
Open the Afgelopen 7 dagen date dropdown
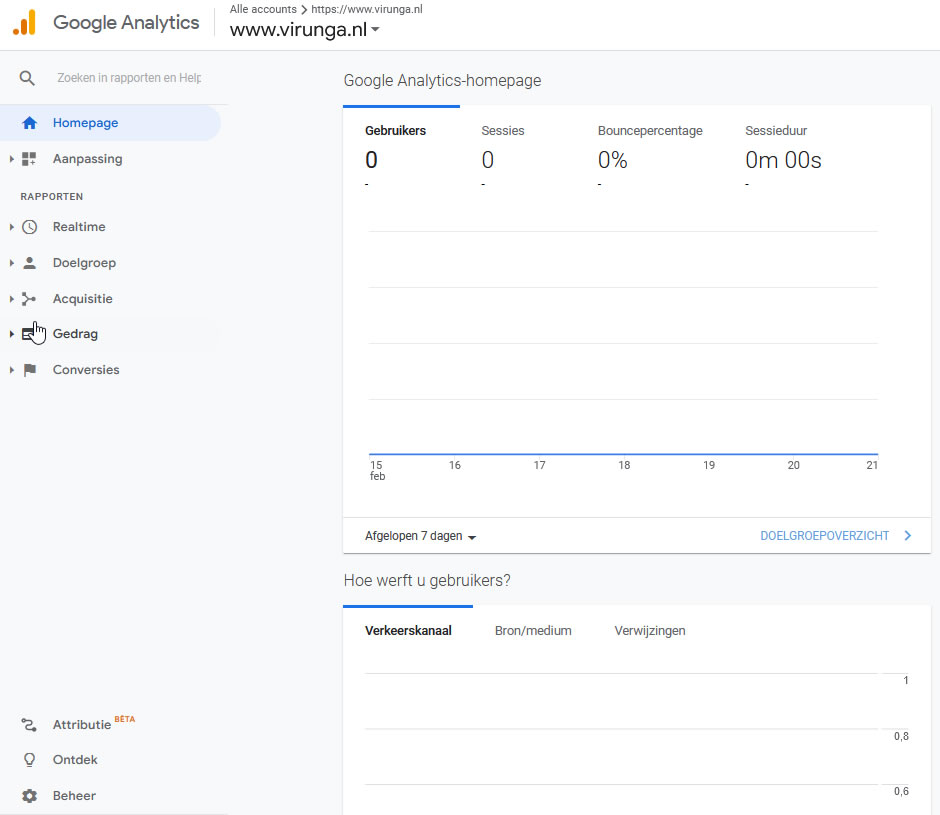(x=420, y=536)
